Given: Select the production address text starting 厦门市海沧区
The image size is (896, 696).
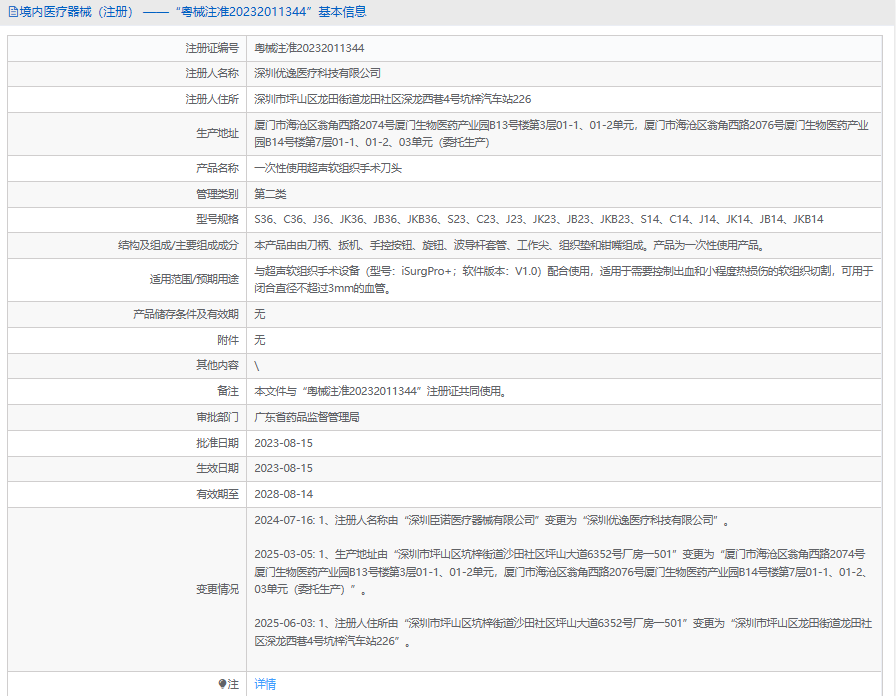Looking at the screenshot, I should pyautogui.click(x=561, y=134).
